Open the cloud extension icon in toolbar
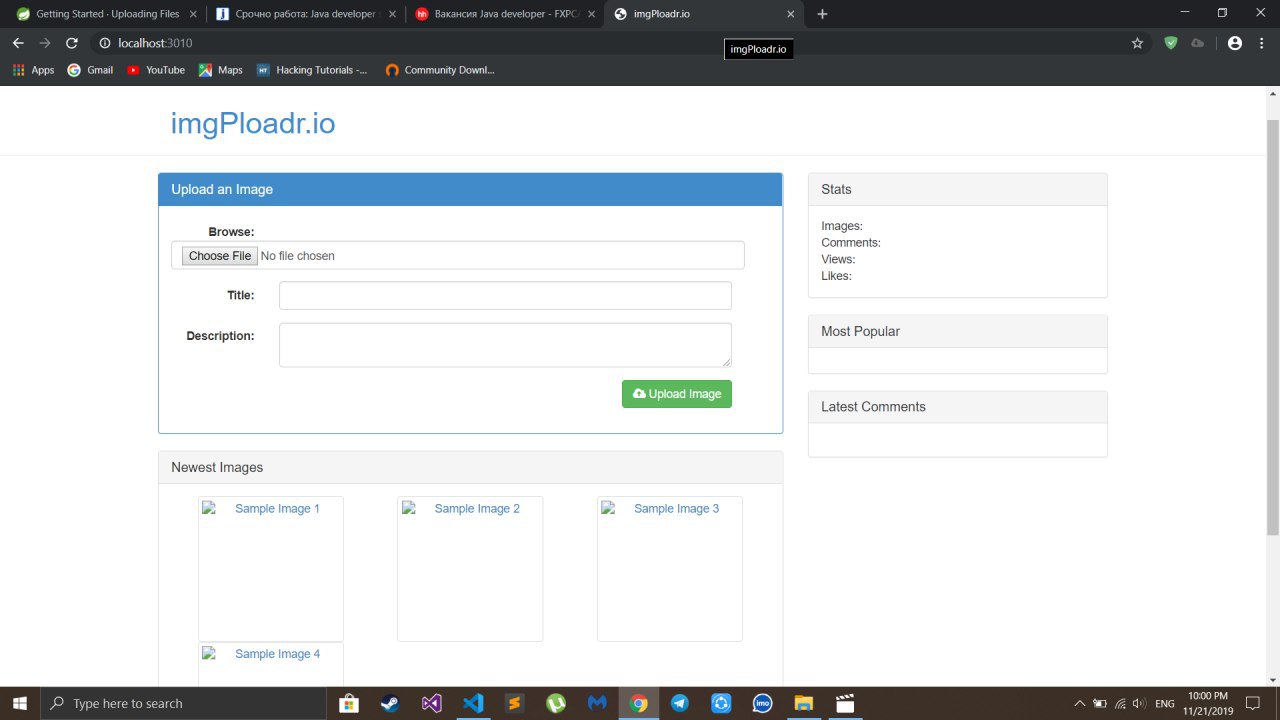Screen dimensions: 1280x720 (x=1197, y=43)
